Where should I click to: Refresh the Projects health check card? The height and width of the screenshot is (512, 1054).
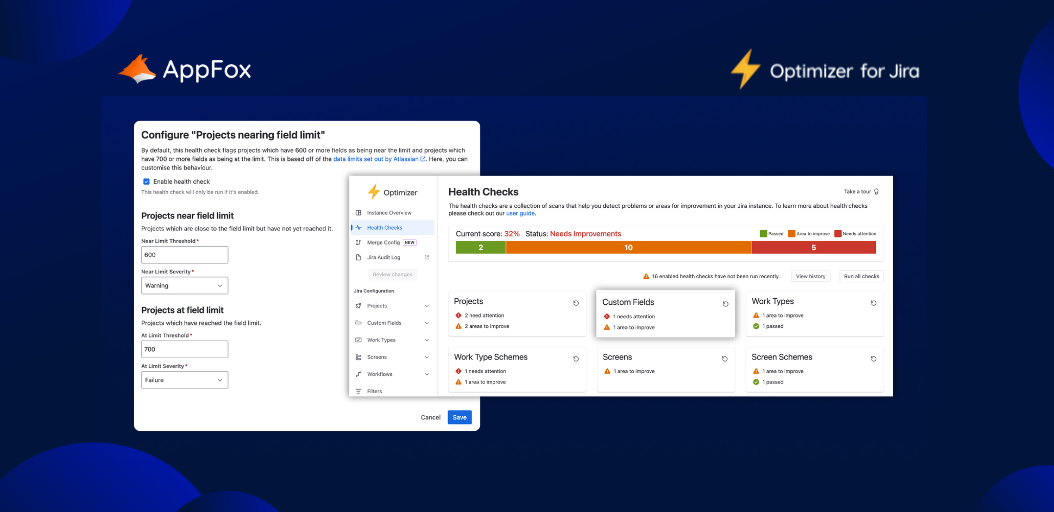[x=575, y=303]
